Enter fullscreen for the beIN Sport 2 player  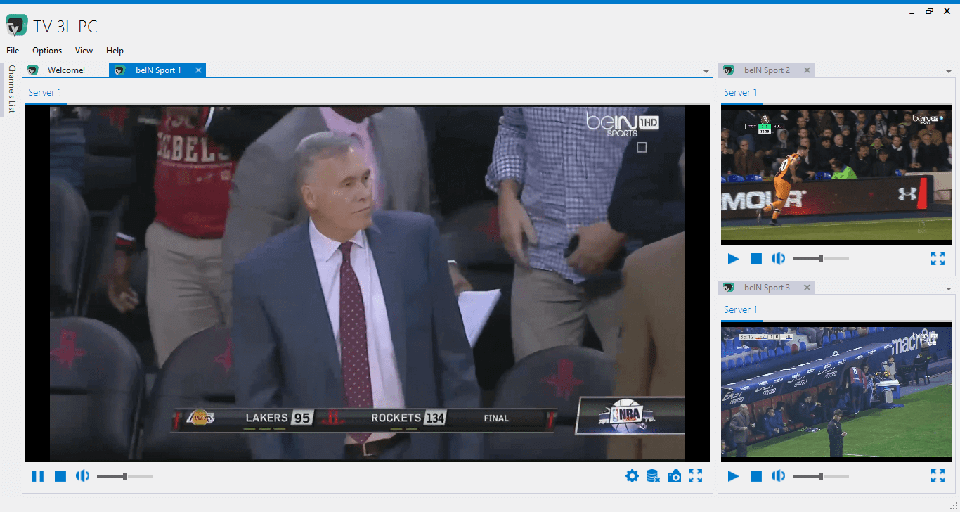pyautogui.click(x=938, y=258)
